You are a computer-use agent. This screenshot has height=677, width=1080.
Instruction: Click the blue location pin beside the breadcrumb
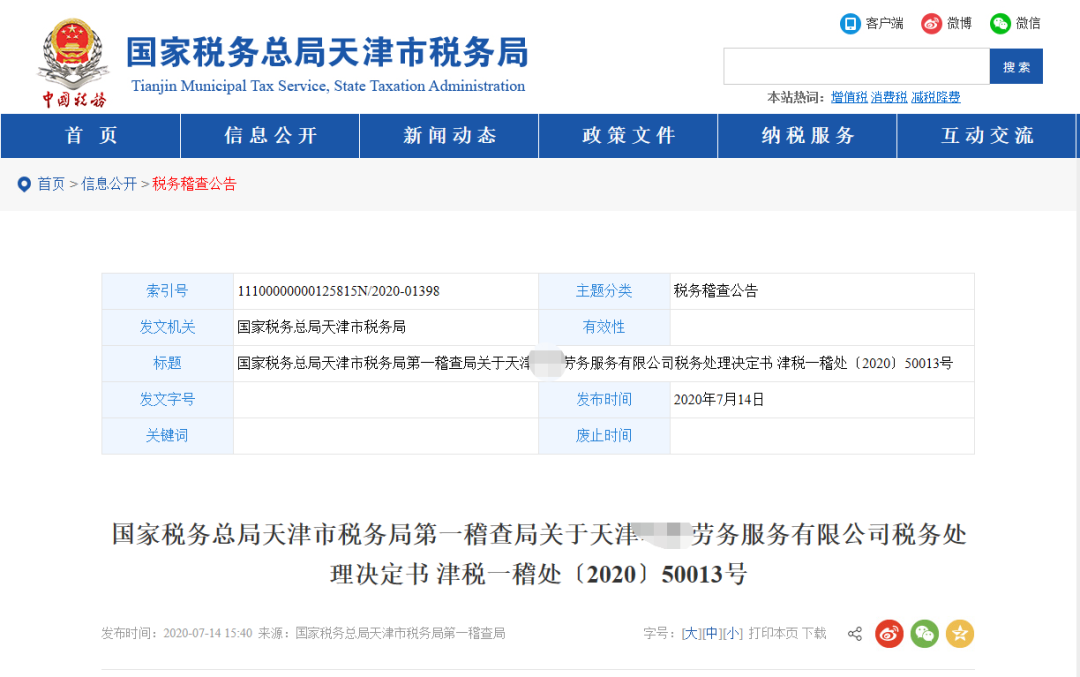click(x=23, y=184)
